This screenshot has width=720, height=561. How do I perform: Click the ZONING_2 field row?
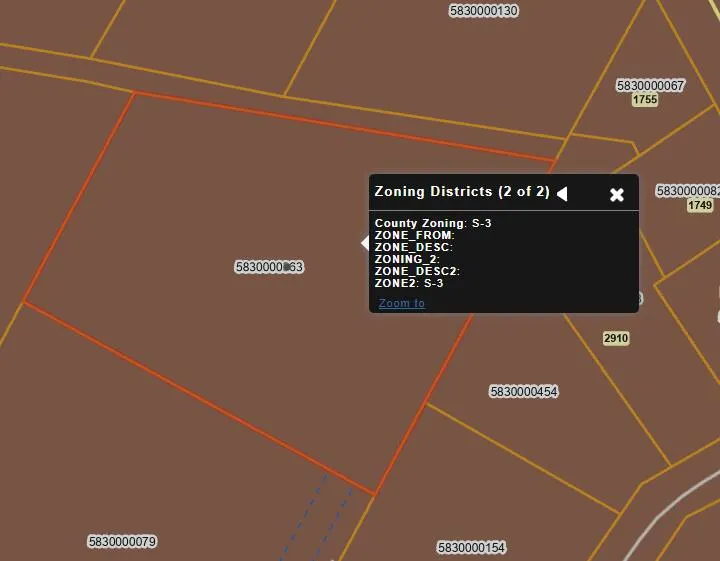[407, 259]
